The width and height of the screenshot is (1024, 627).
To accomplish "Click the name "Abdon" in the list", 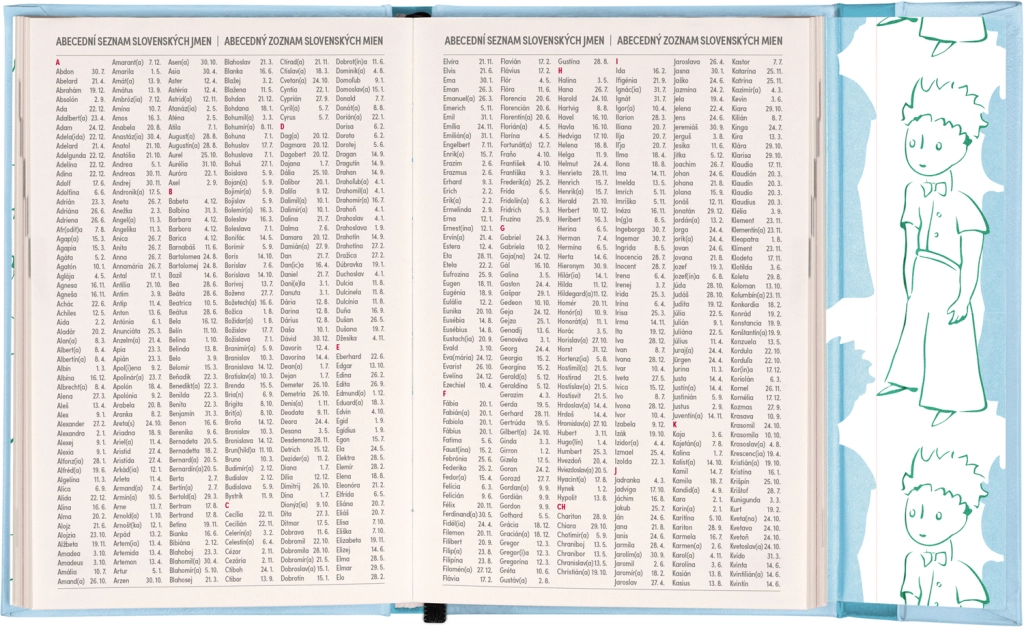I will (65, 71).
